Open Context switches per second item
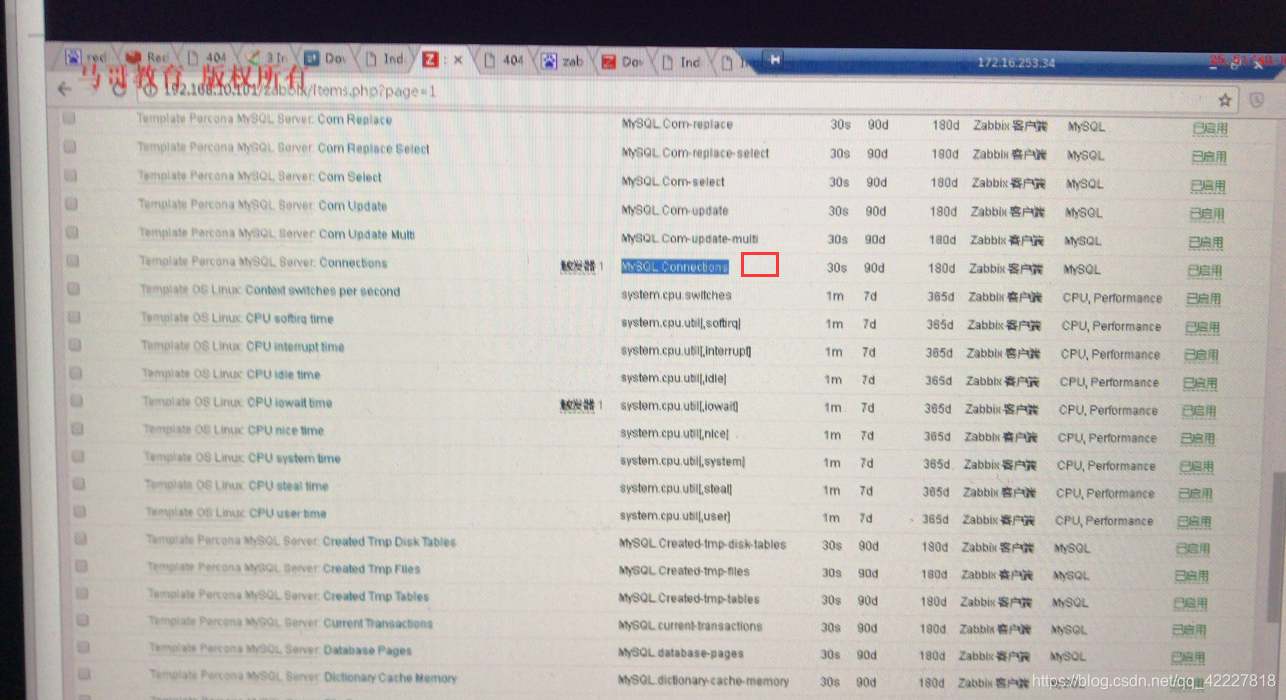Screen dimensions: 1286x700 (322, 291)
